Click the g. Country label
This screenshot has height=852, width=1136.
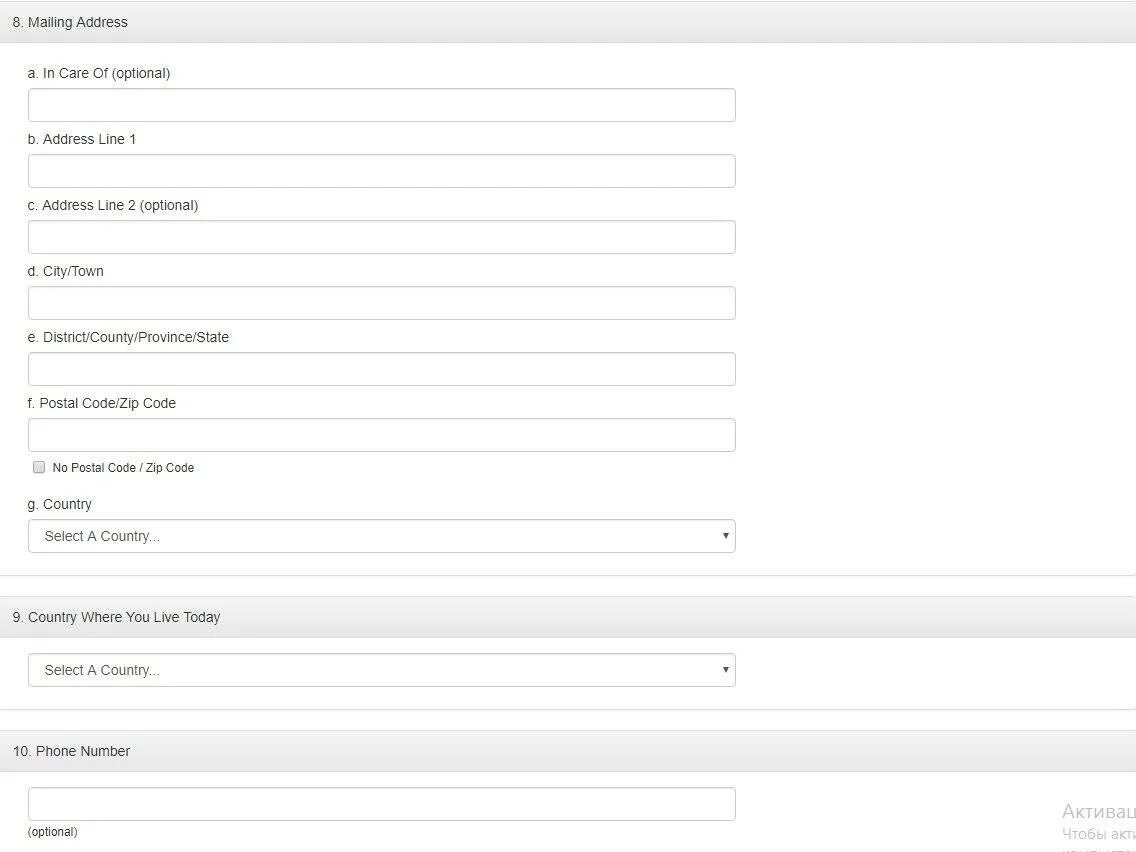(60, 504)
